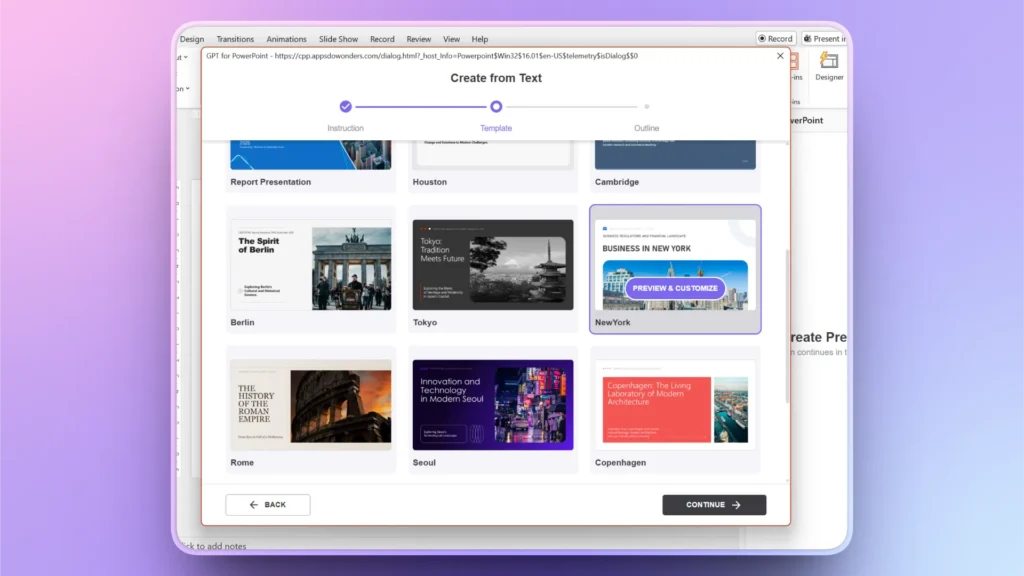Image resolution: width=1024 pixels, height=576 pixels.
Task: Click the Tokyo template name
Action: click(x=424, y=323)
